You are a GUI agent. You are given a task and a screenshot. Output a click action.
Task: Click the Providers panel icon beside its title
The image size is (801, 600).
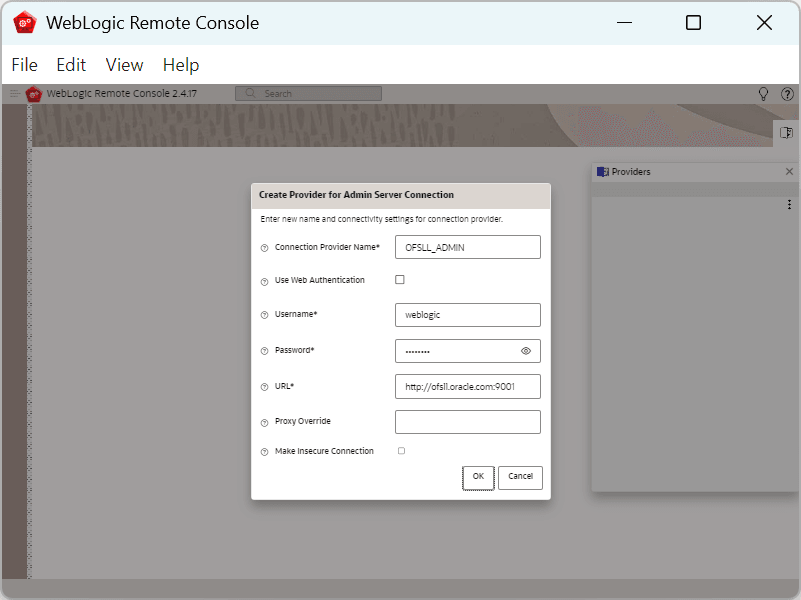(603, 172)
